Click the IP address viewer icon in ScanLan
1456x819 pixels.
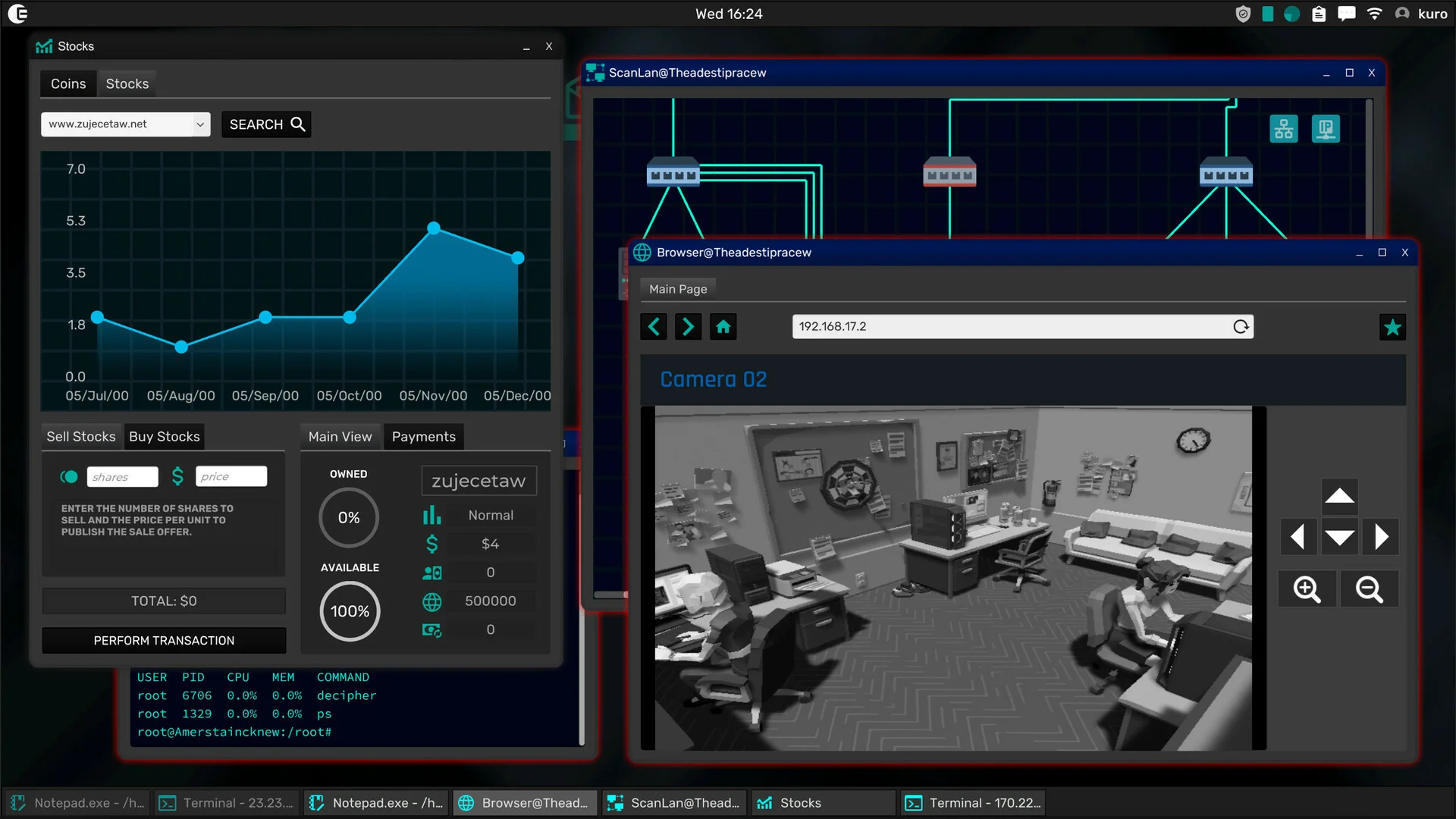[x=1326, y=128]
